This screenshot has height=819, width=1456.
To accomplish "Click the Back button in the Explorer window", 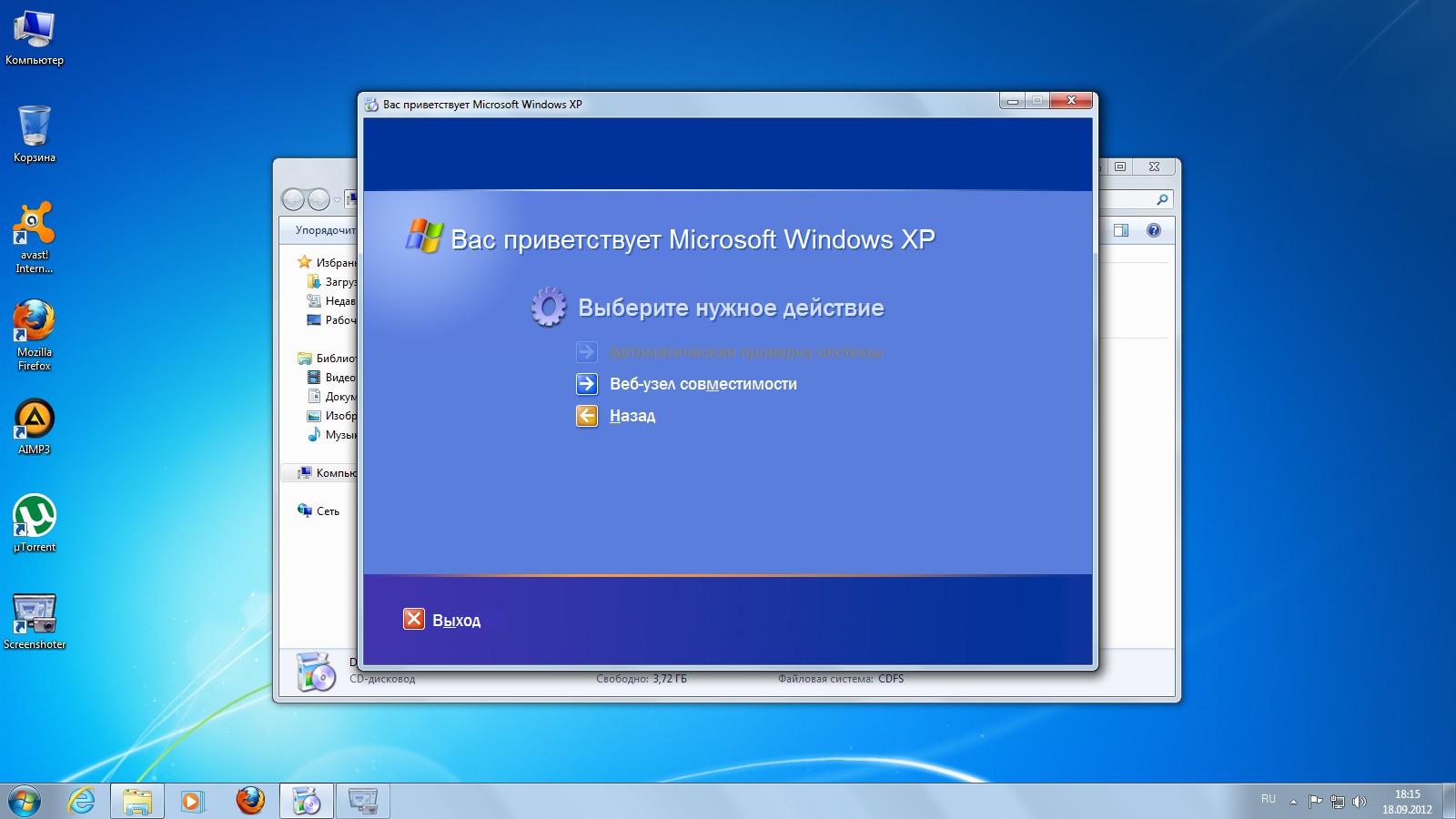I will point(293,199).
